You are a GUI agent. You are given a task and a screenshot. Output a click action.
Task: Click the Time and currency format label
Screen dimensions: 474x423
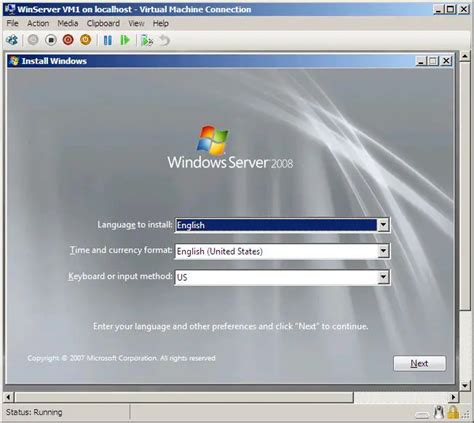pos(121,250)
